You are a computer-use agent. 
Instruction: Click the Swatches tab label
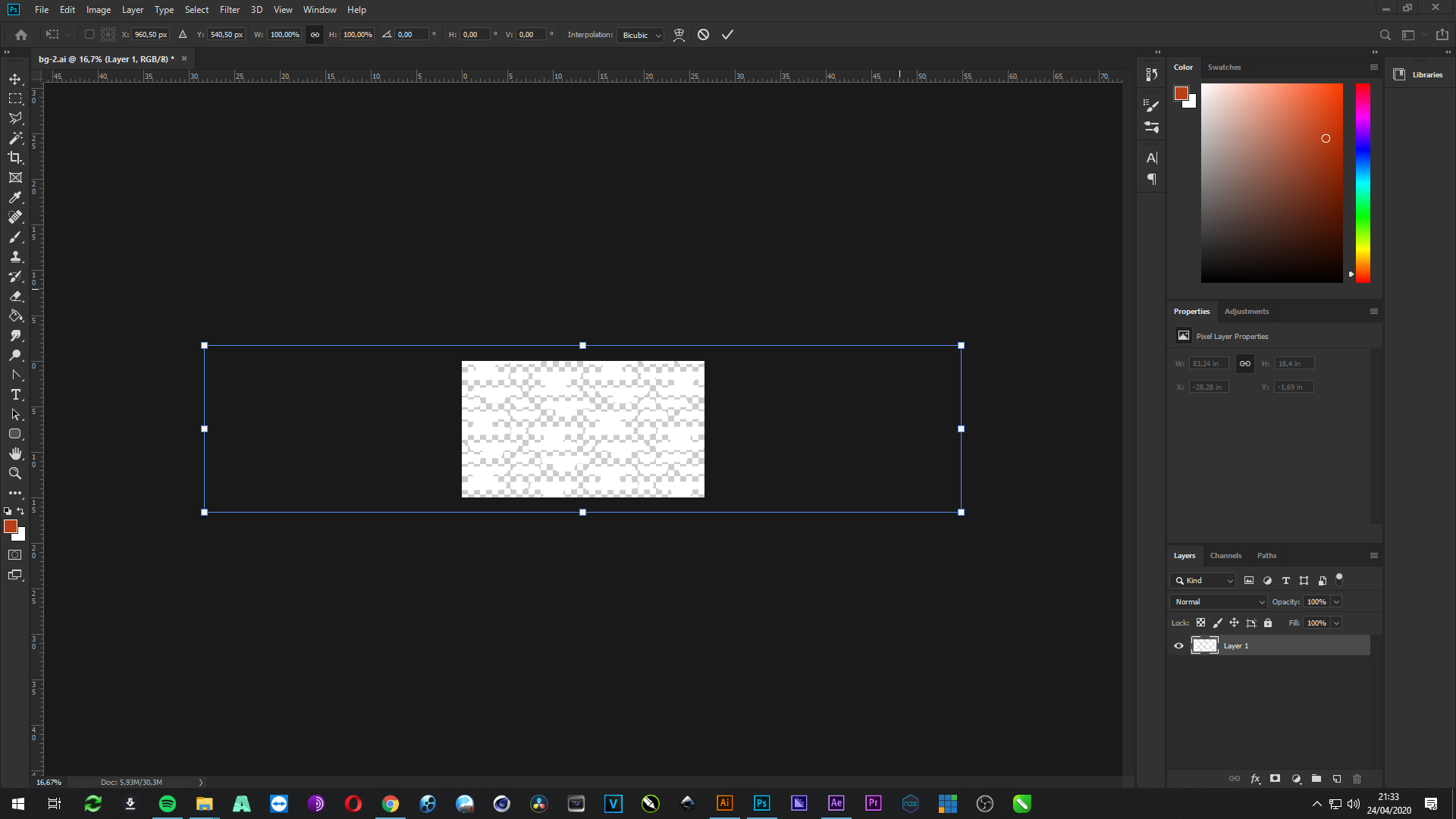[x=1224, y=67]
